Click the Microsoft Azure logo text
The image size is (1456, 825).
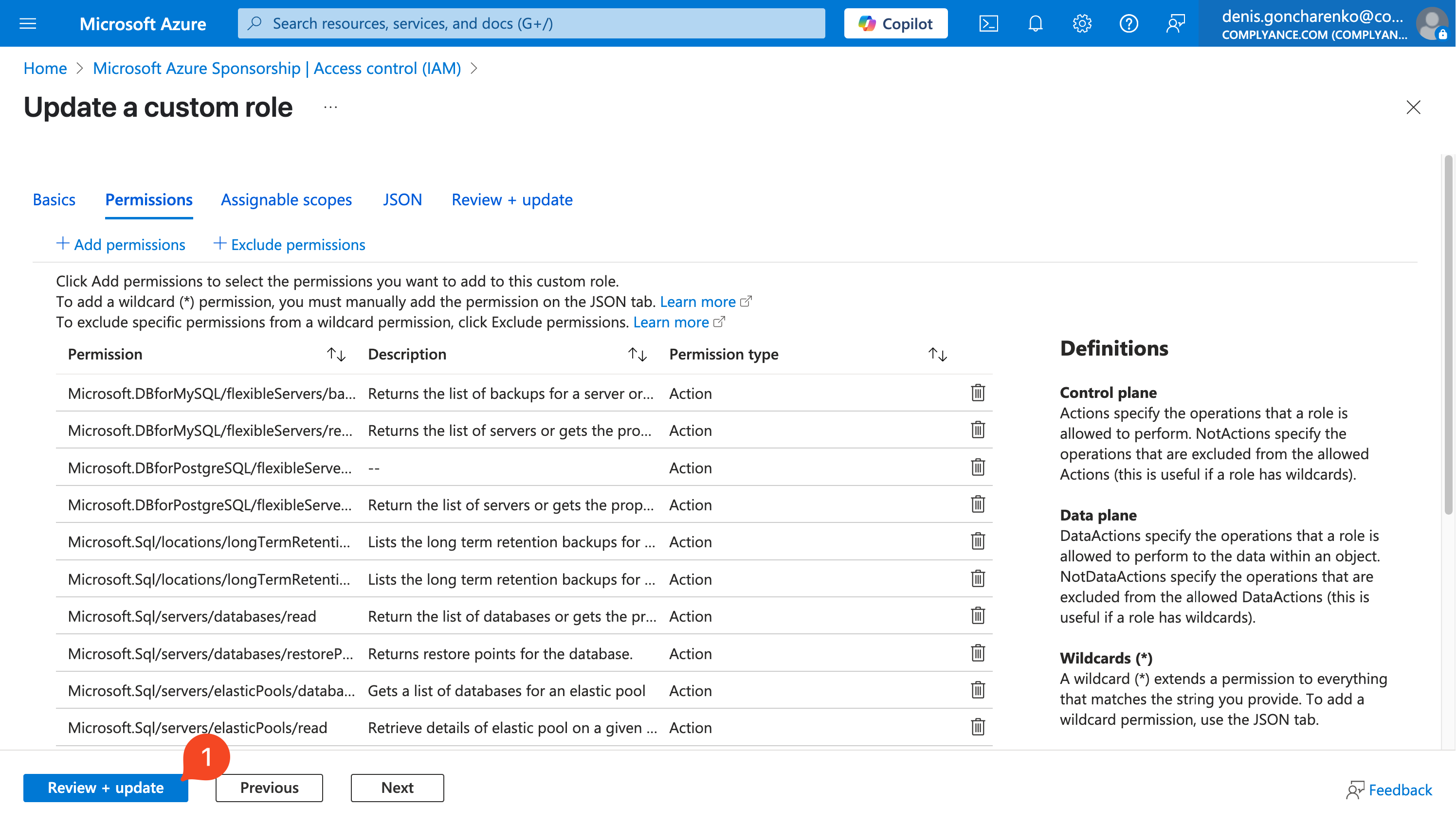pyautogui.click(x=143, y=23)
